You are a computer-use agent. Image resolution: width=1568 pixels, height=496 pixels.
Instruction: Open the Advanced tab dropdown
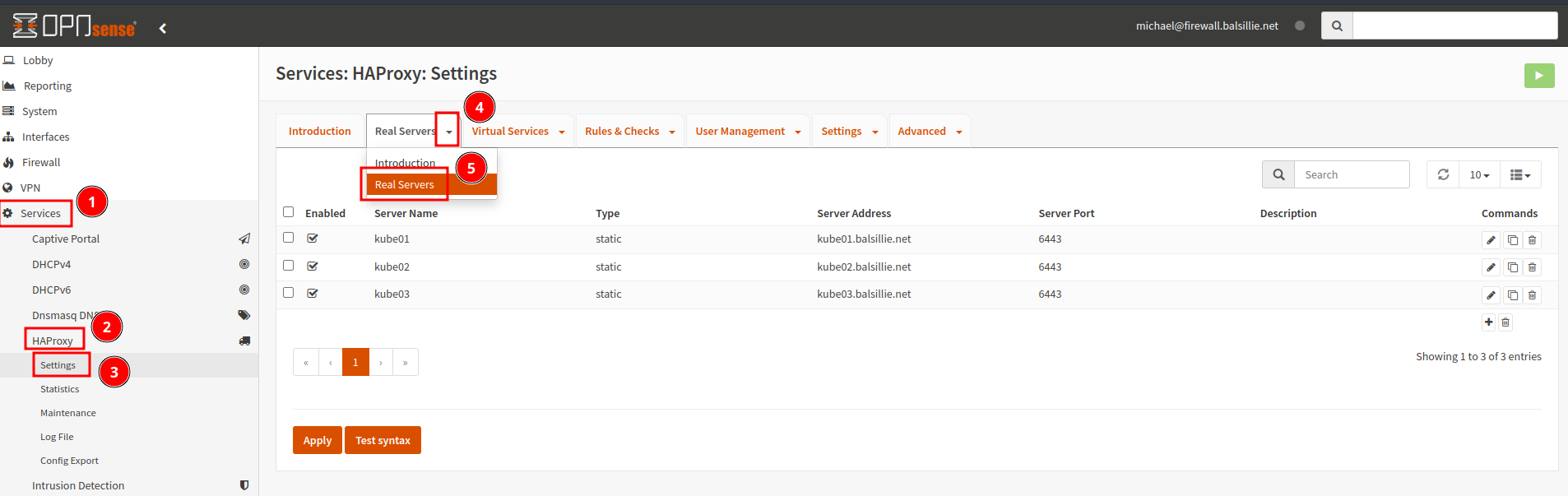(959, 132)
